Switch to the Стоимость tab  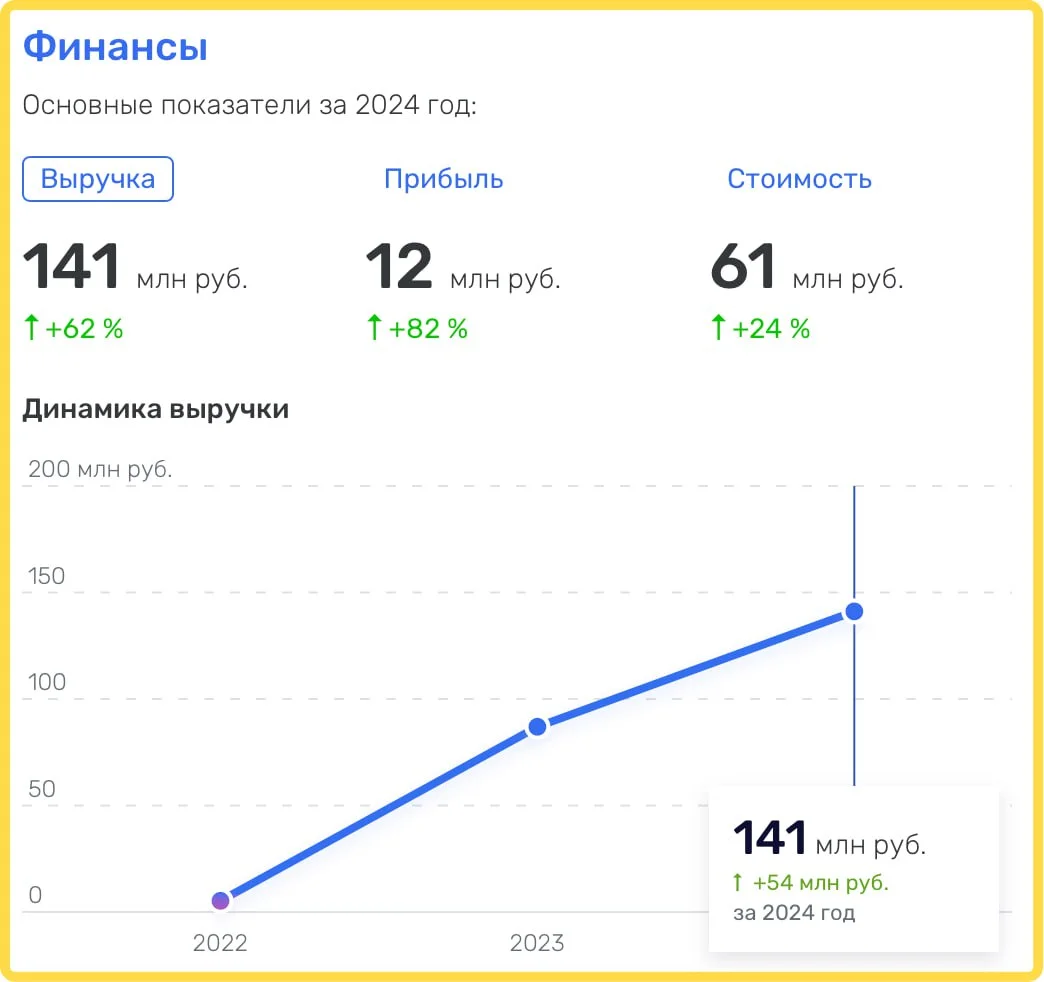click(799, 179)
